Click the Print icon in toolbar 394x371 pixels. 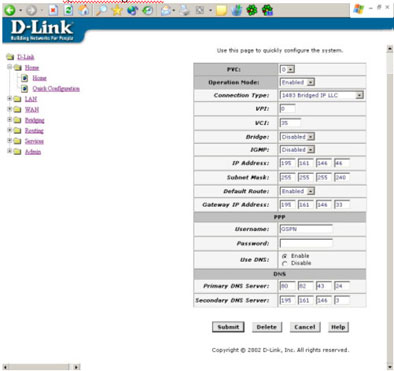(x=184, y=11)
